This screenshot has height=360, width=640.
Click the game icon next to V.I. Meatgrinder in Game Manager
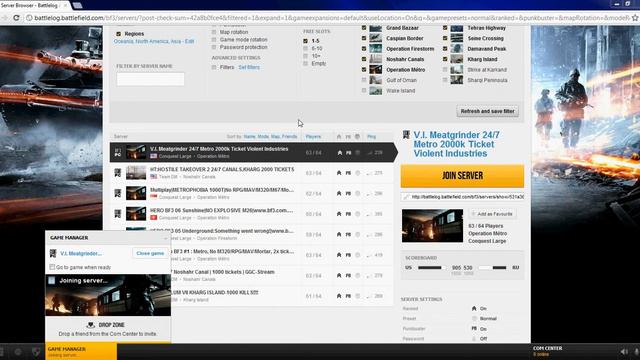[53, 253]
